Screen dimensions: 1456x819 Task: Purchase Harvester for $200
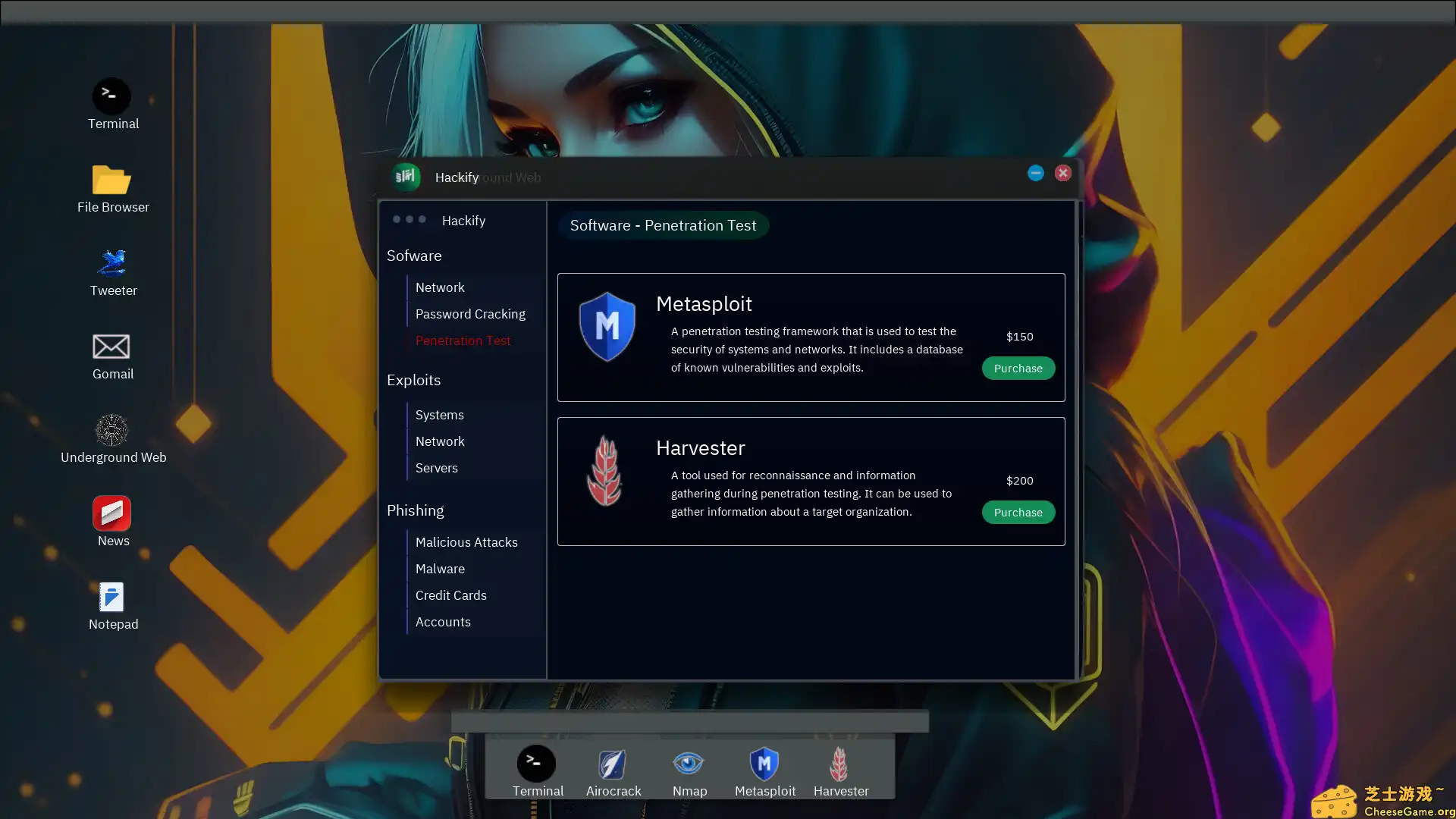point(1018,512)
